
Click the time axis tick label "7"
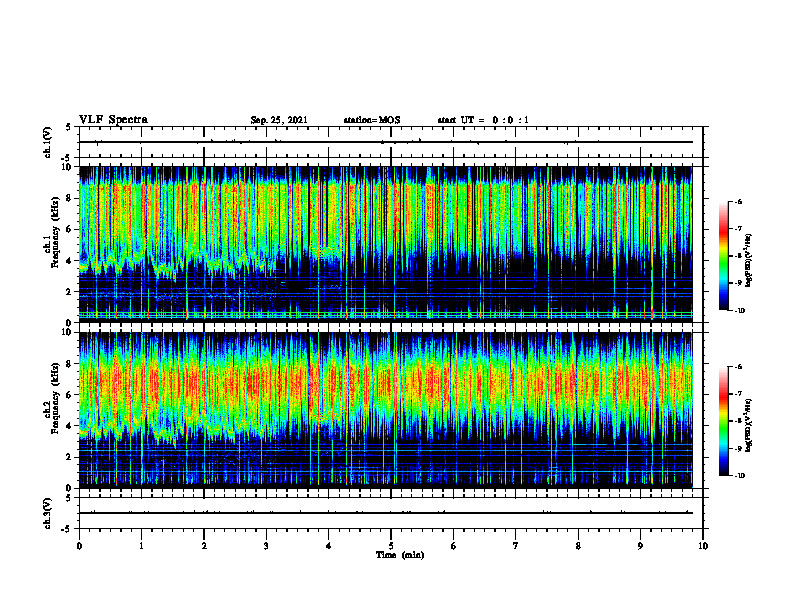click(516, 546)
